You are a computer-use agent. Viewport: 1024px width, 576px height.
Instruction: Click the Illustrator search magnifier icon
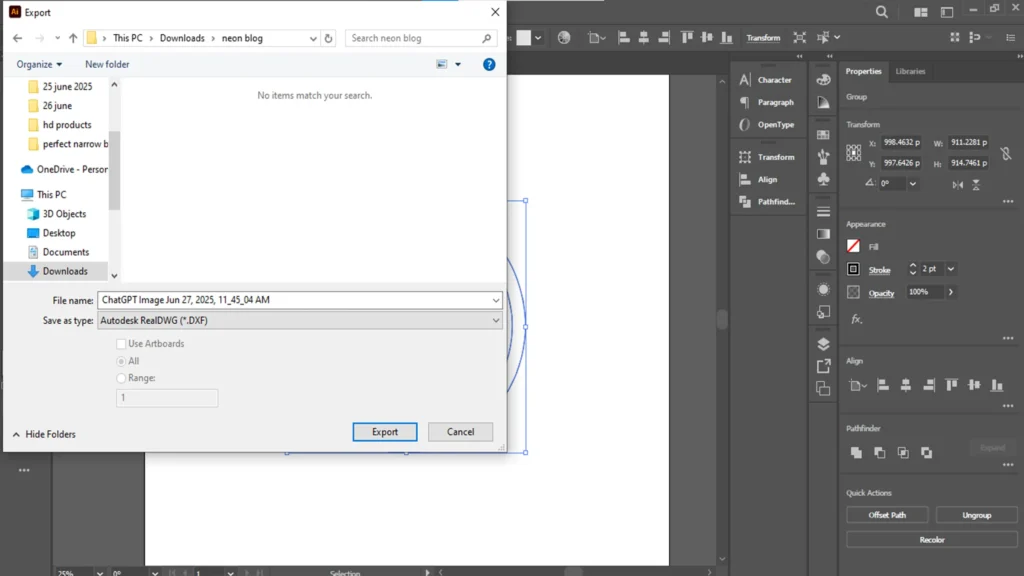[882, 12]
